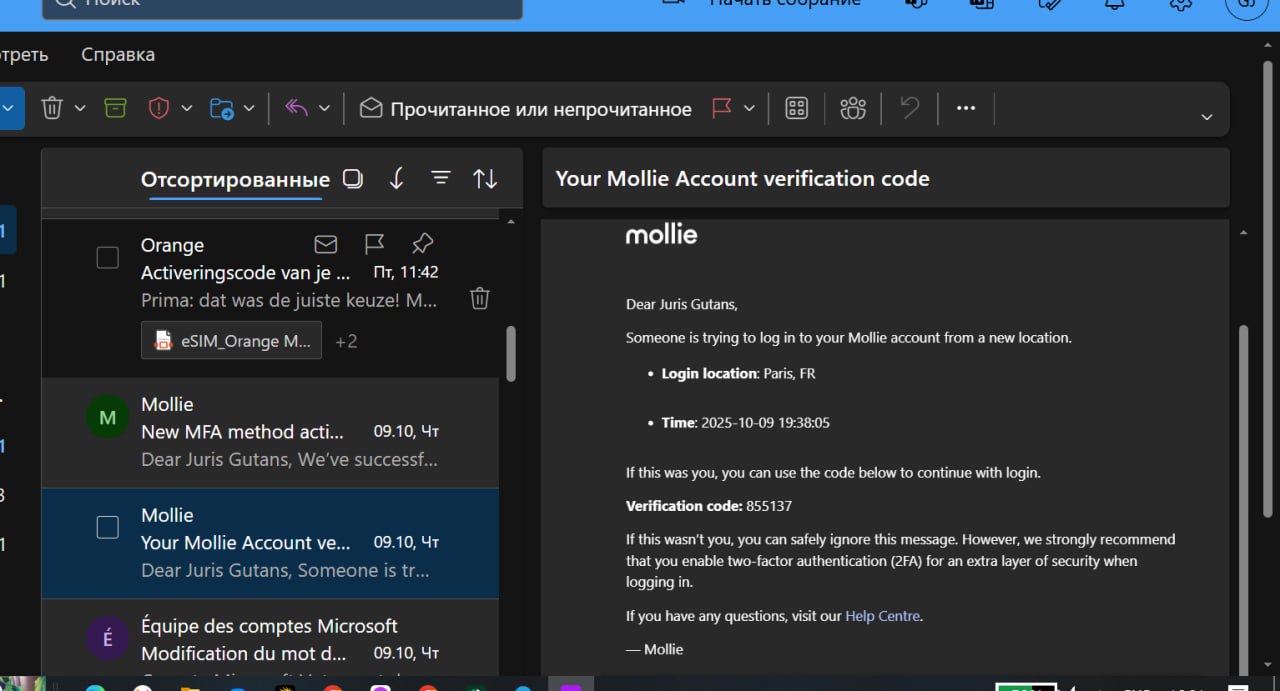Flag the Orange email using the row flag icon
Viewport: 1280px width, 691px height.
(x=375, y=244)
